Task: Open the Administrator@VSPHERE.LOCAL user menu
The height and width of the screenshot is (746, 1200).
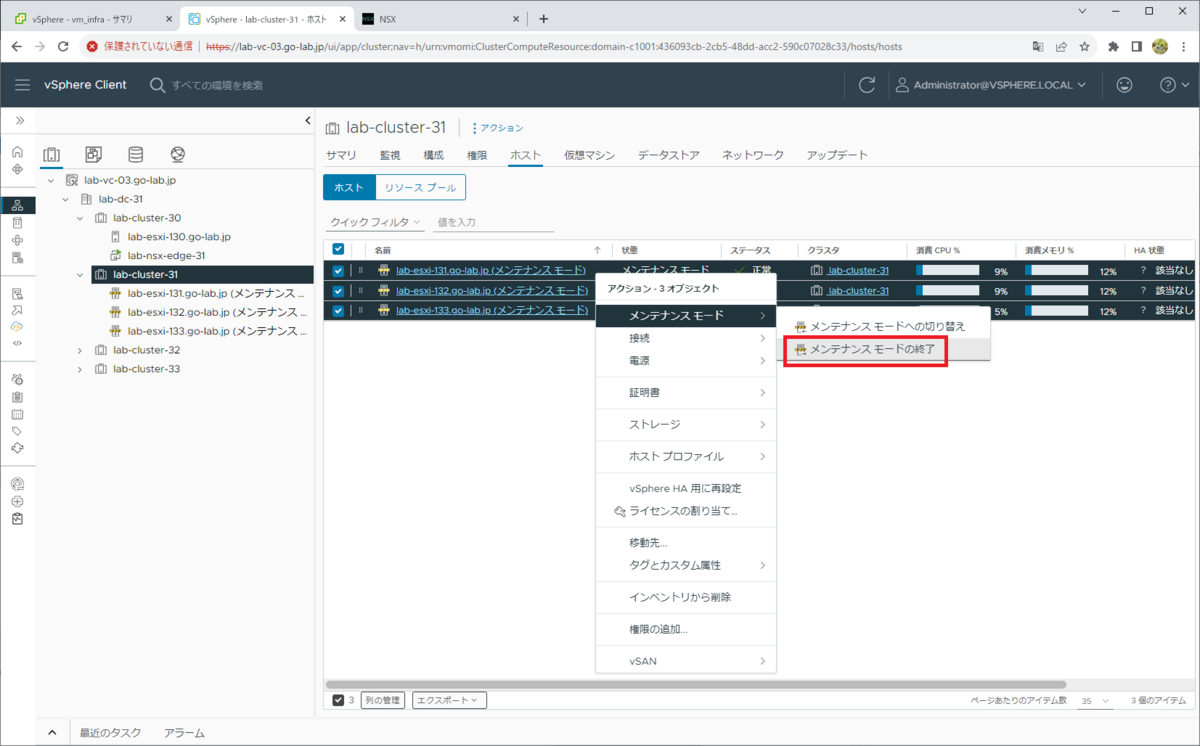Action: (990, 85)
